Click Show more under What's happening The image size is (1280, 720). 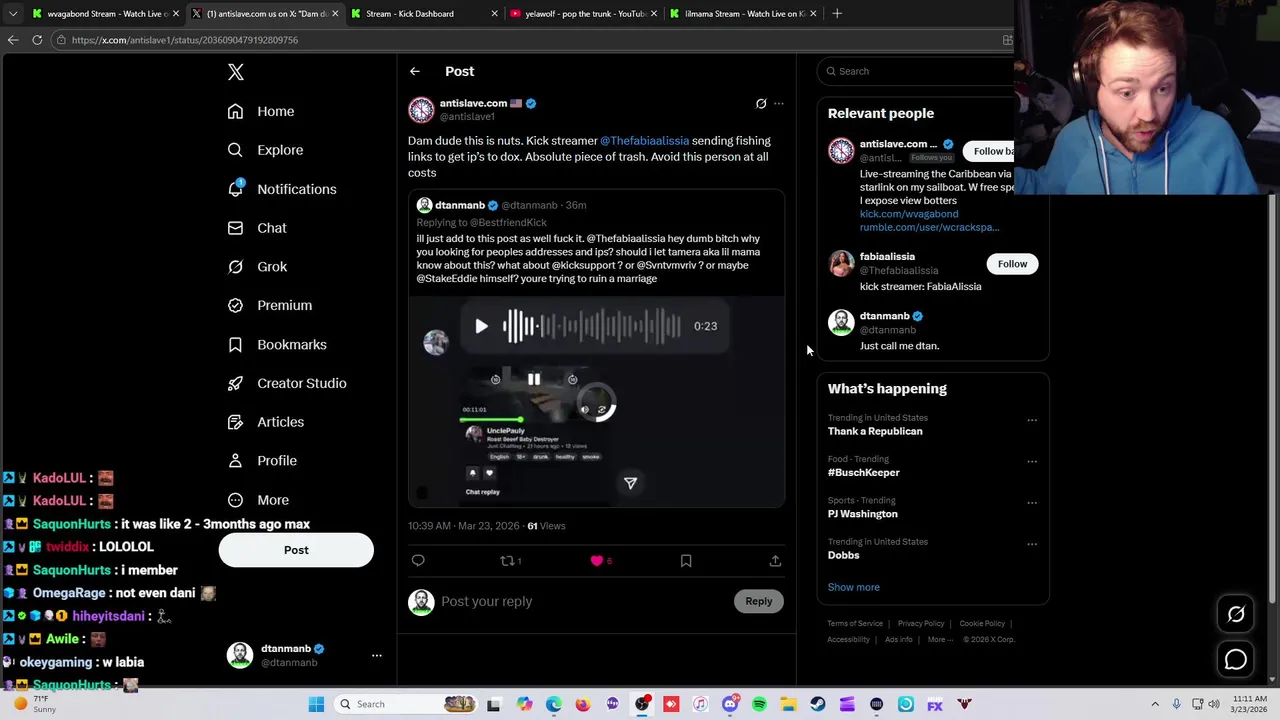pyautogui.click(x=854, y=587)
